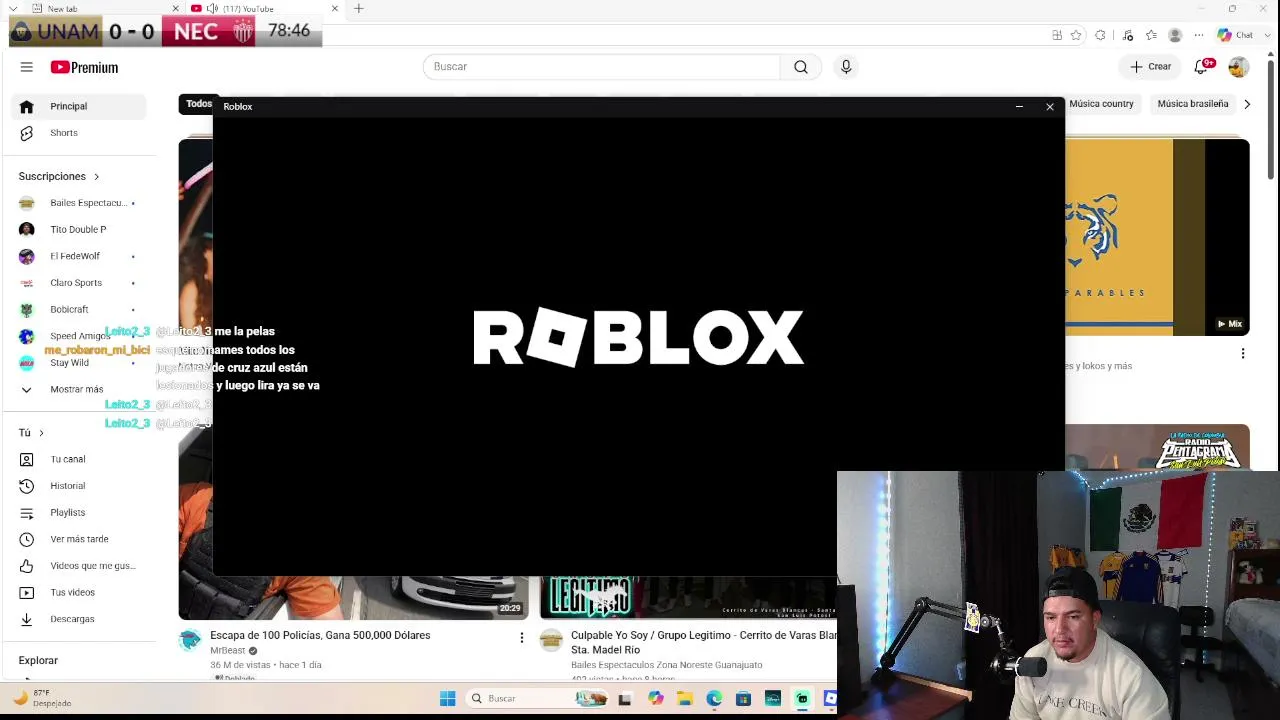The width and height of the screenshot is (1280, 720).
Task: Open the browser profile icon
Action: coord(1175,35)
